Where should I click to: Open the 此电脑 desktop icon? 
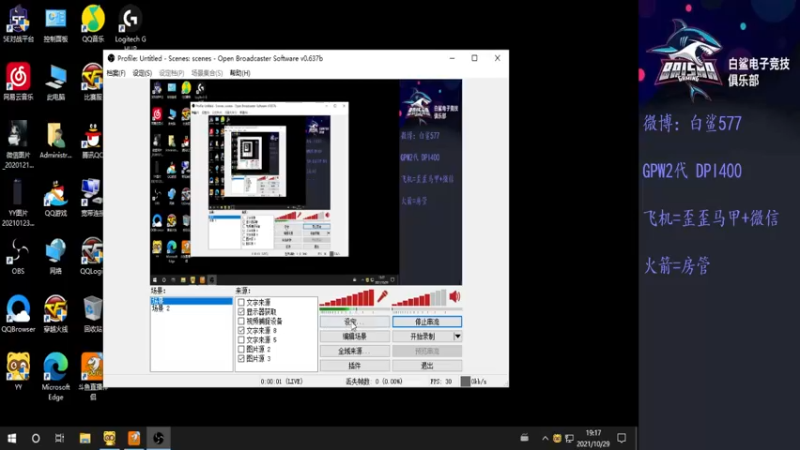pyautogui.click(x=56, y=82)
